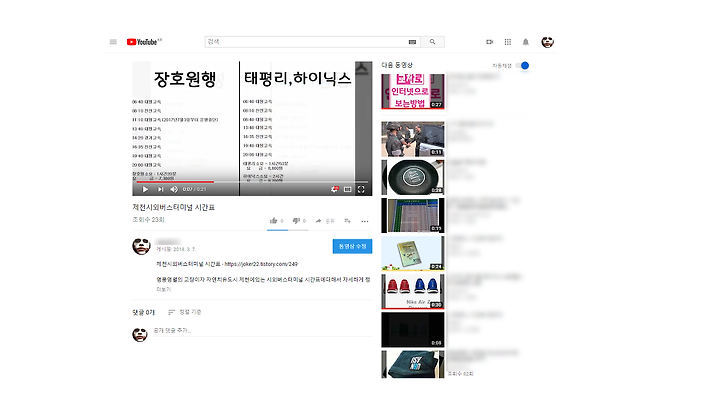Open the channel avatar beside the description
Image resolution: width=720 pixels, height=404 pixels.
coord(141,246)
